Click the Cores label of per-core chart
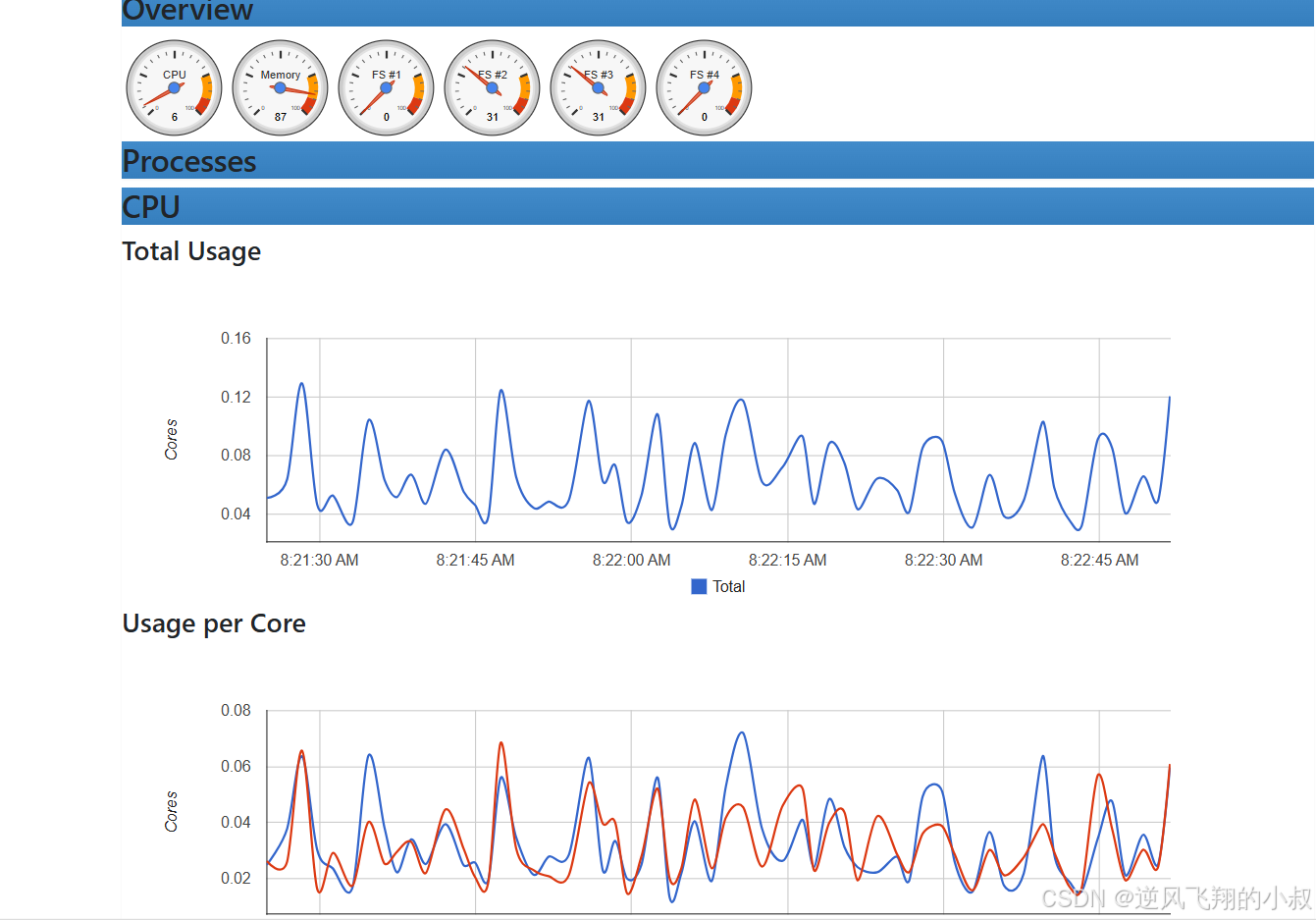The height and width of the screenshot is (920, 1316). (172, 812)
